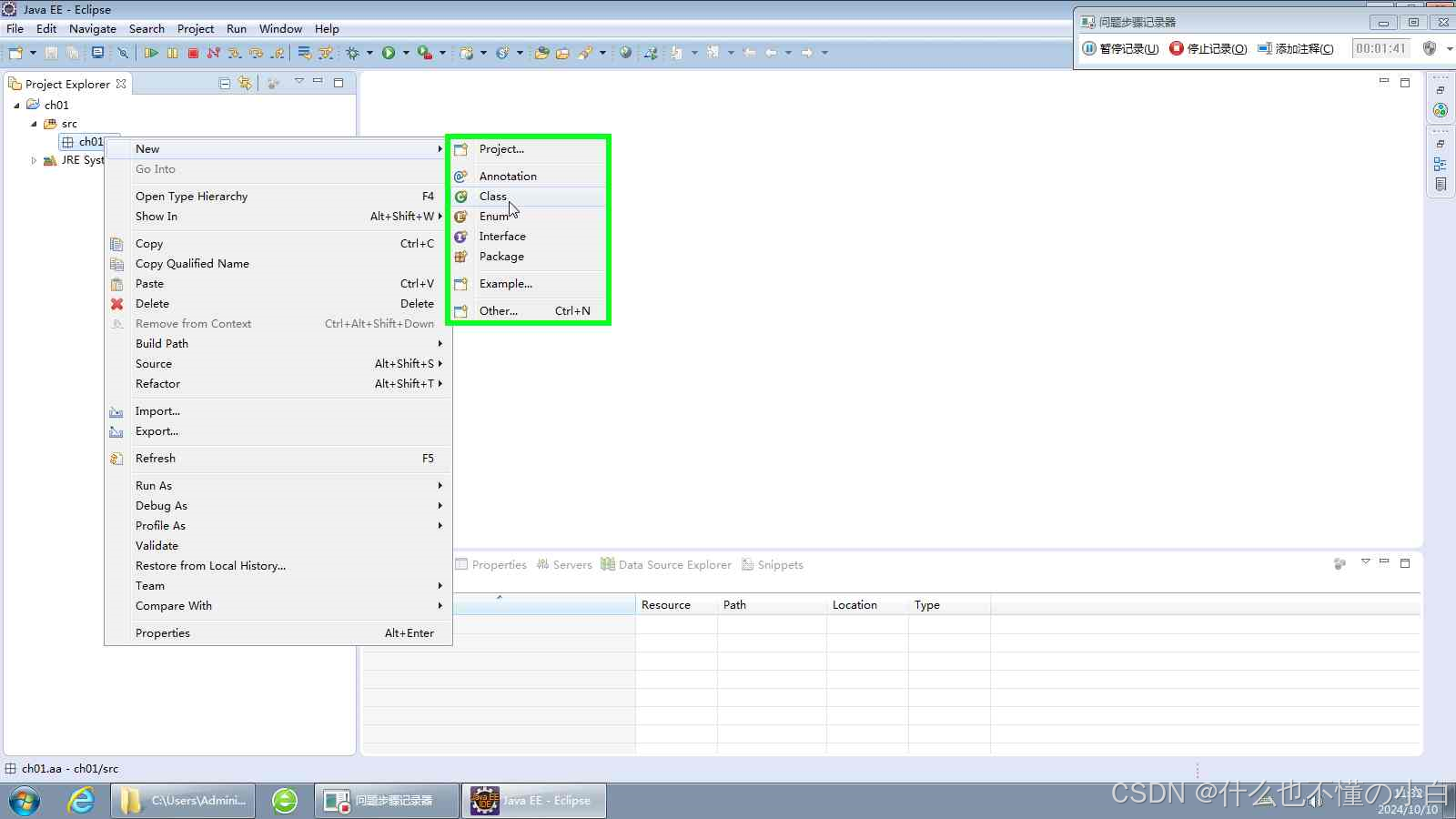Click the green Run toolbar icon
The width and height of the screenshot is (1456, 819).
click(x=389, y=53)
